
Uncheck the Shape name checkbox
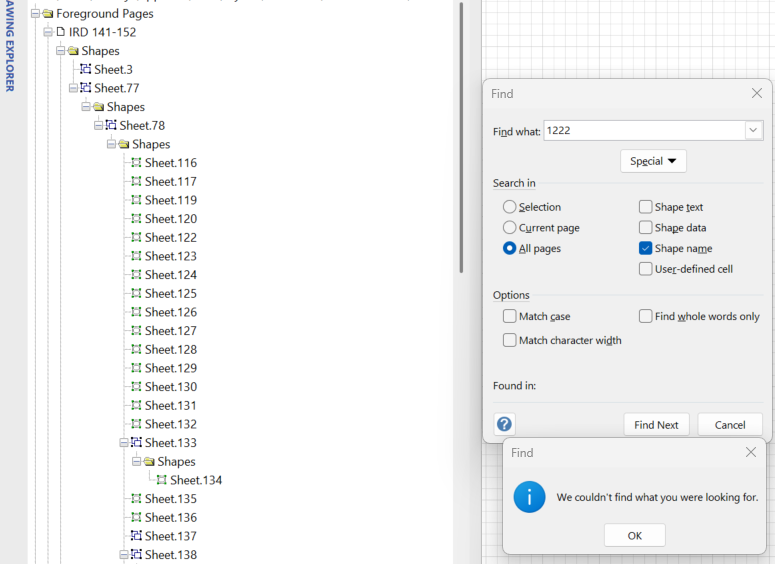(646, 248)
